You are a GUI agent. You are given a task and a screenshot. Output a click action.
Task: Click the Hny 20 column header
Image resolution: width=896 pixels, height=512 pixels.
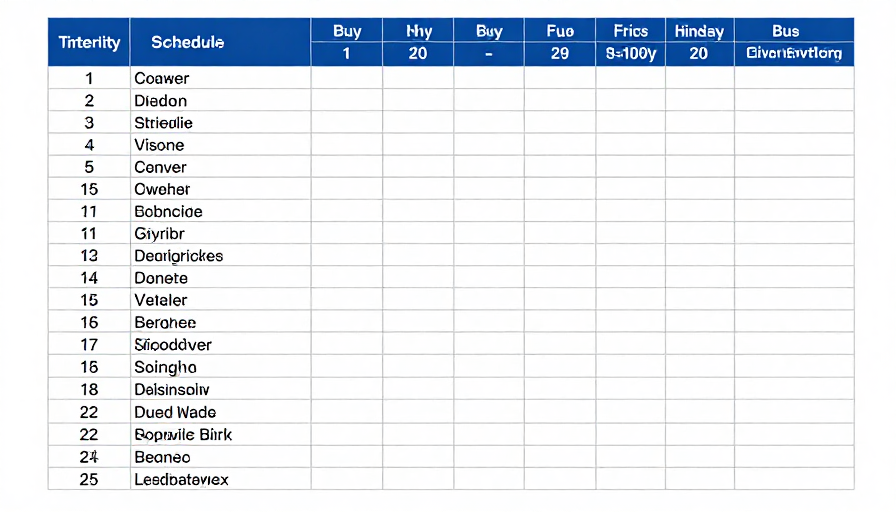[418, 42]
